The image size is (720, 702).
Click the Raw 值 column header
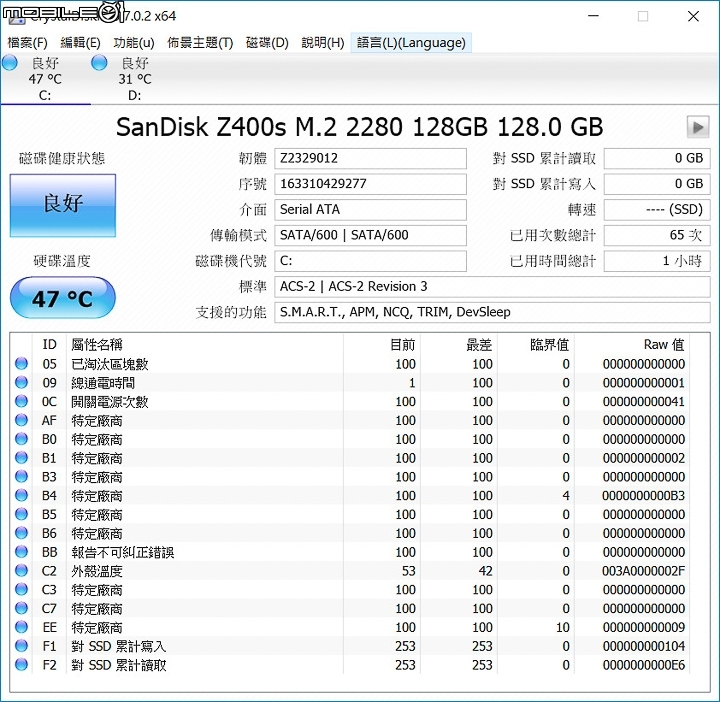pos(631,344)
